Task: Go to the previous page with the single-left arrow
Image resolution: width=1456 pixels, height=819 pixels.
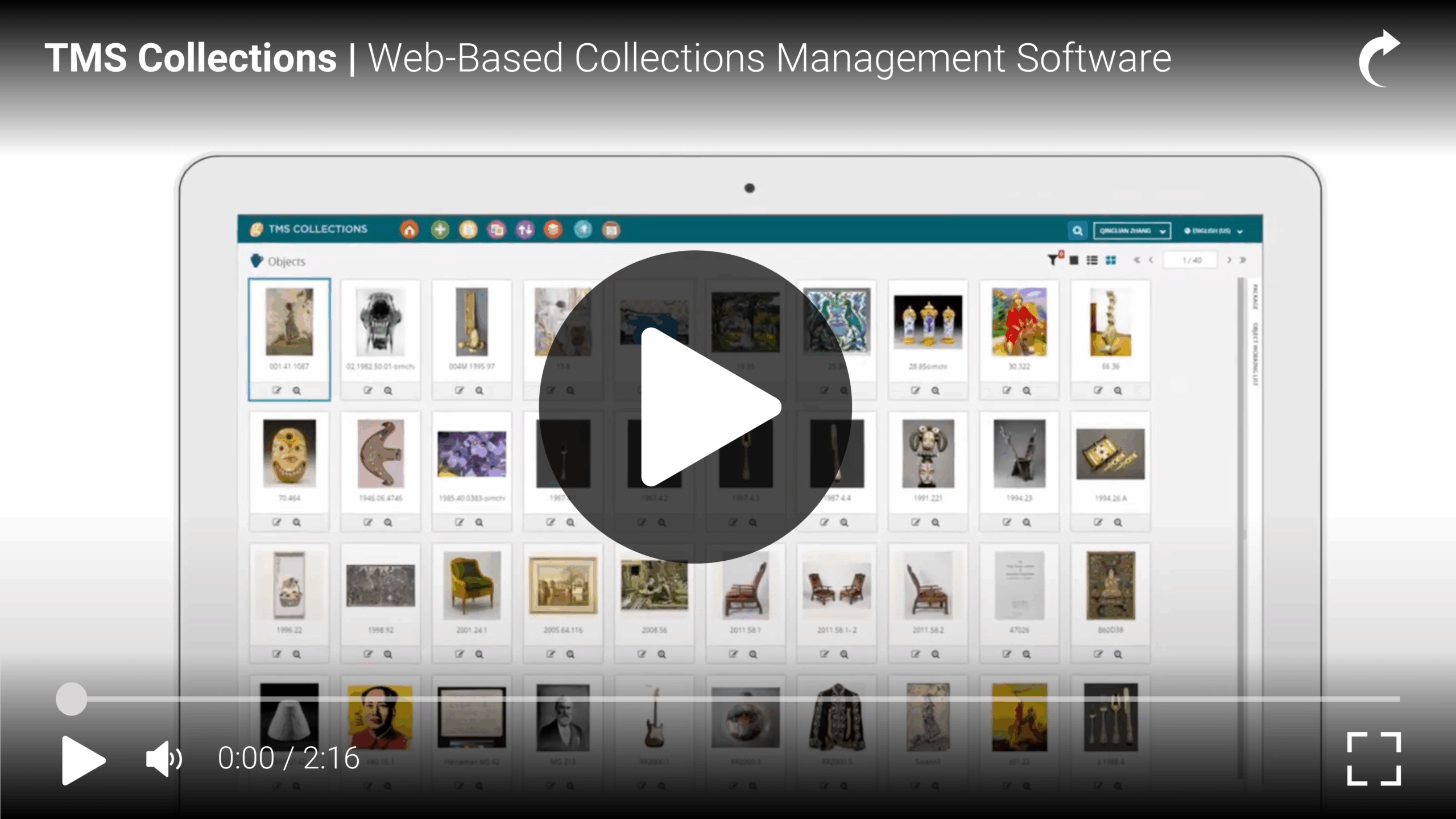Action: (x=1151, y=260)
